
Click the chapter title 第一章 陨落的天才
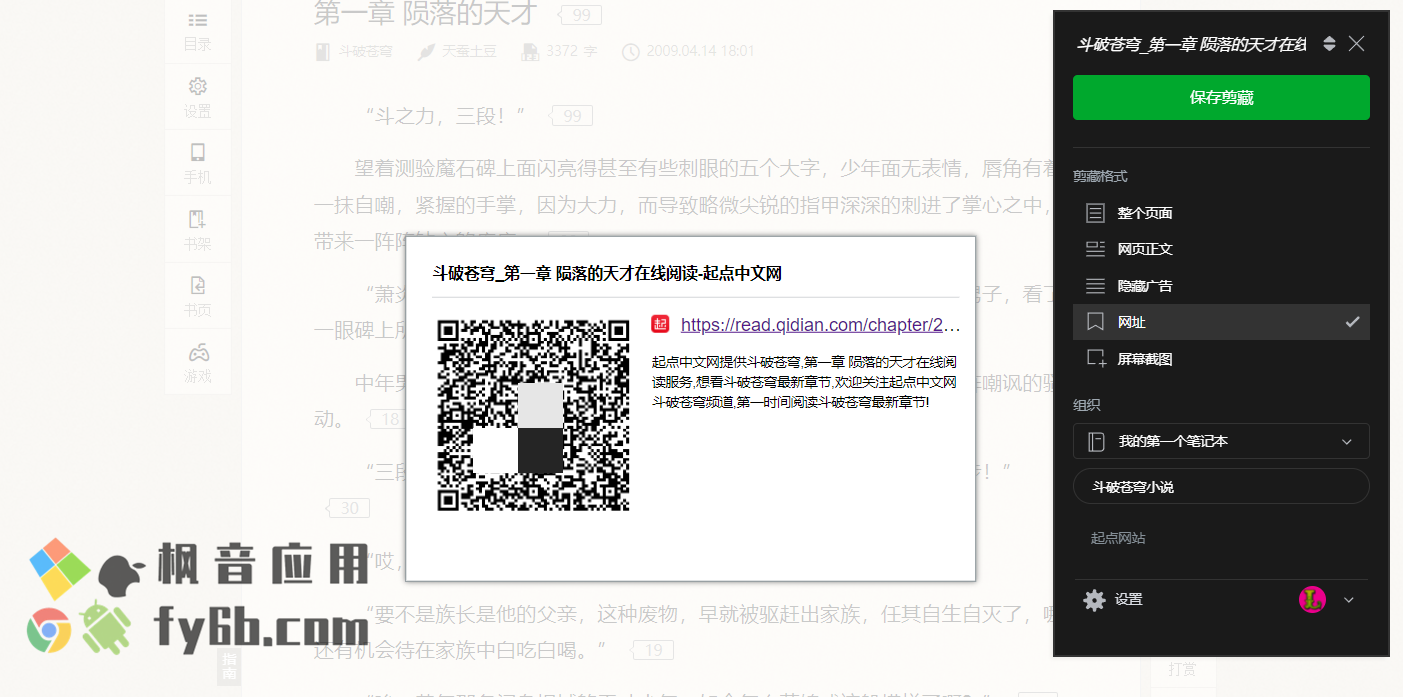(x=425, y=14)
